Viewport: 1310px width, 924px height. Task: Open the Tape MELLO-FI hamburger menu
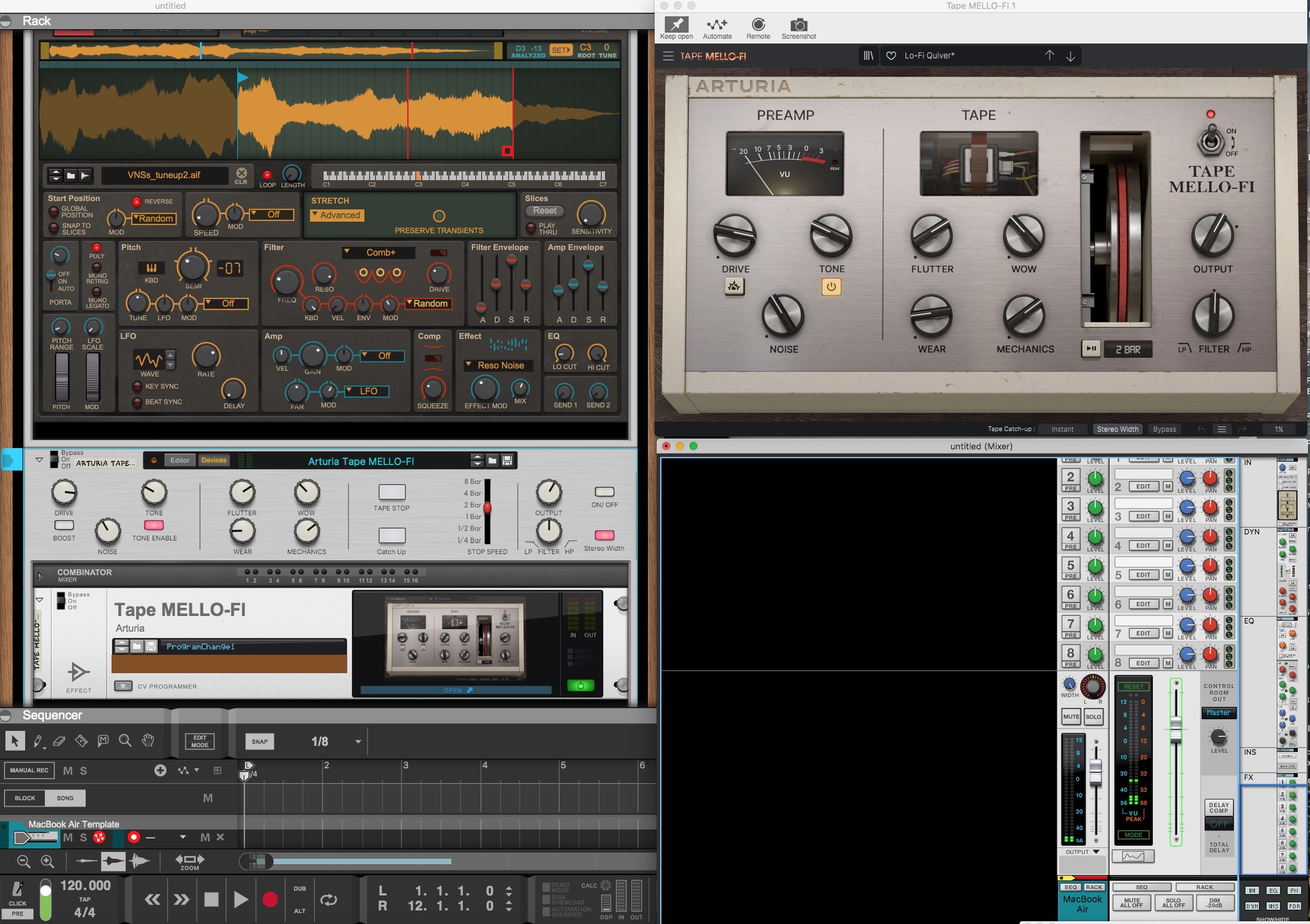pyautogui.click(x=668, y=56)
